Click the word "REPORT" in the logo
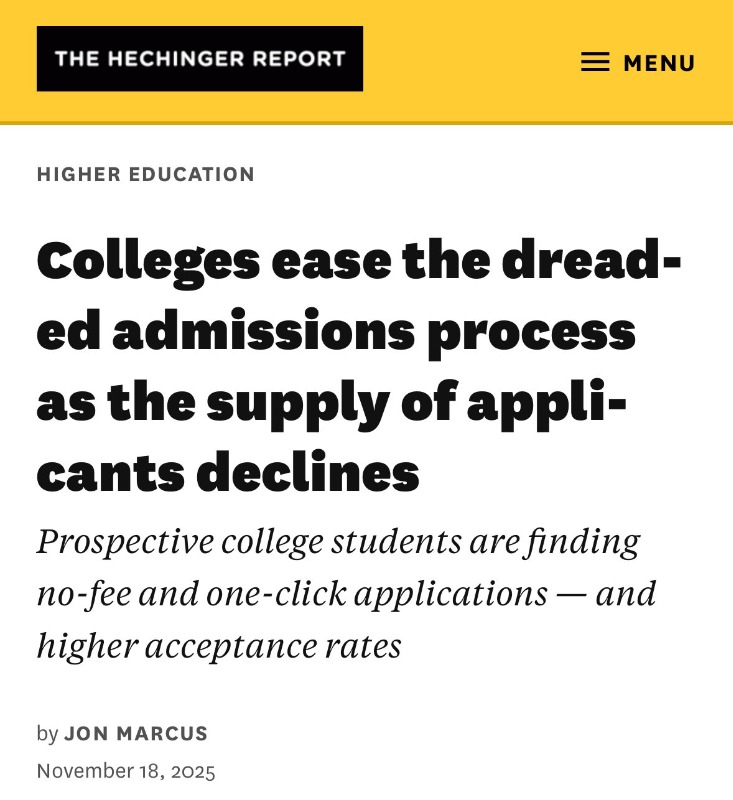The image size is (733, 800). [x=299, y=59]
